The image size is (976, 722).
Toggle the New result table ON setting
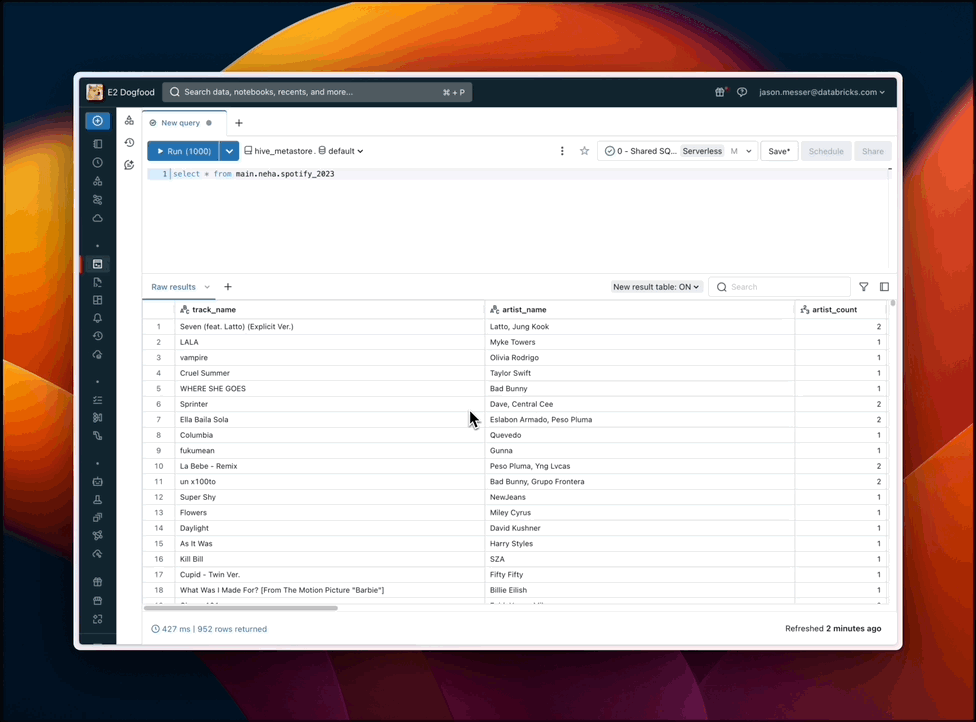click(656, 287)
